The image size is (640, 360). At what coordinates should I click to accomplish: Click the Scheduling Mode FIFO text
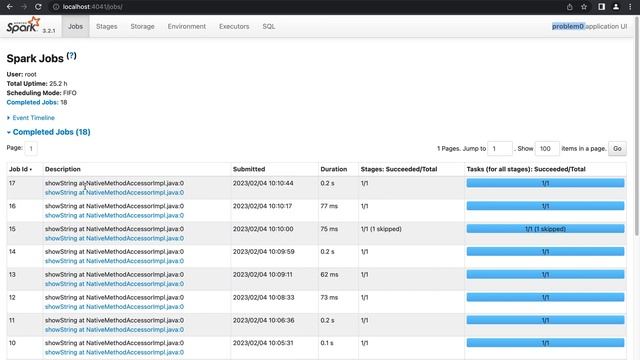point(41,93)
